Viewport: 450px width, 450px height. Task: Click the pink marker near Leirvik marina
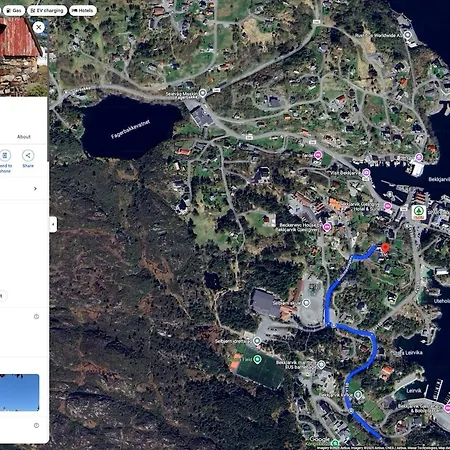click(447, 407)
